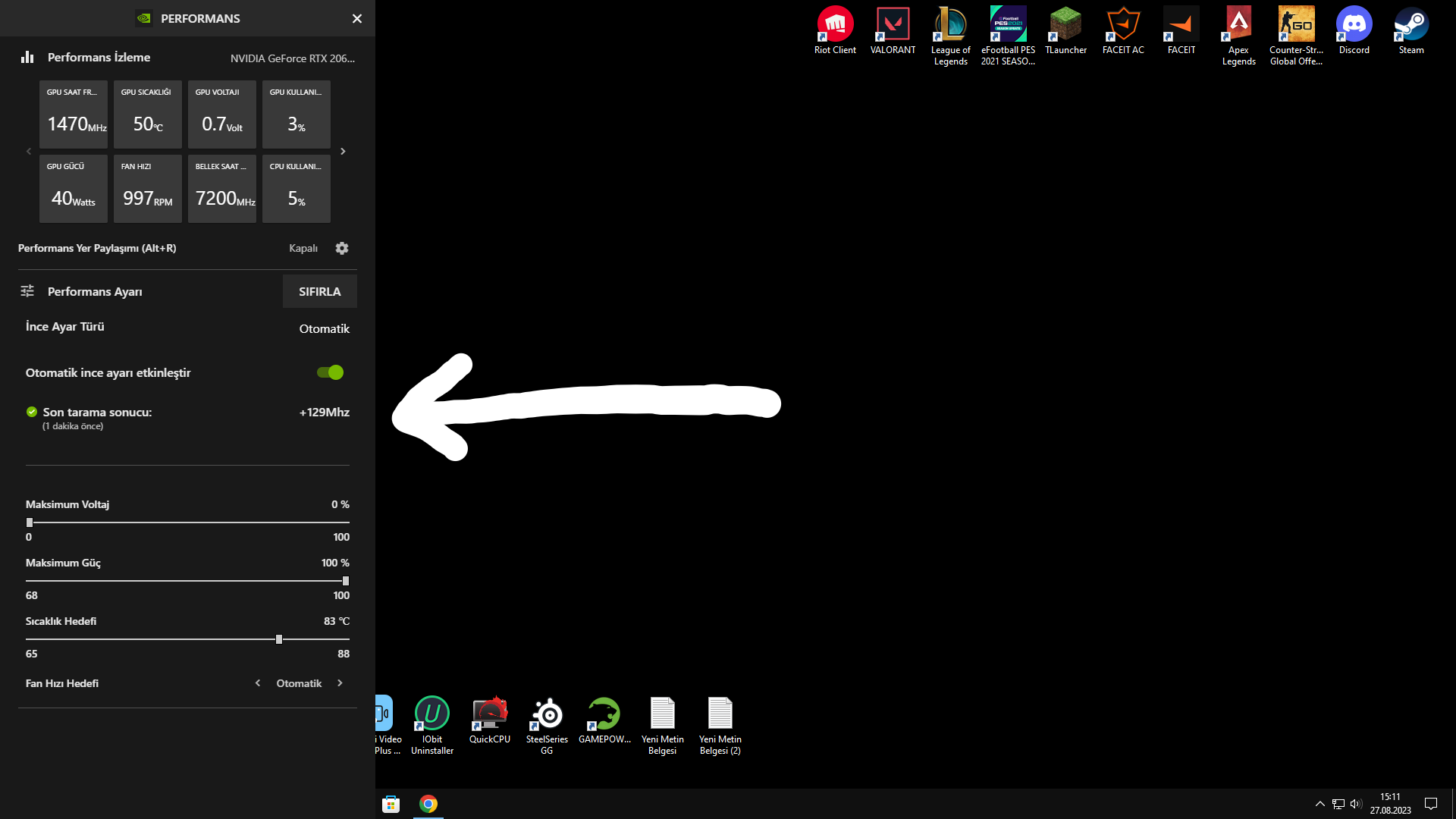The height and width of the screenshot is (819, 1456).
Task: Open the Steam desktop shortcut
Action: coord(1410,25)
